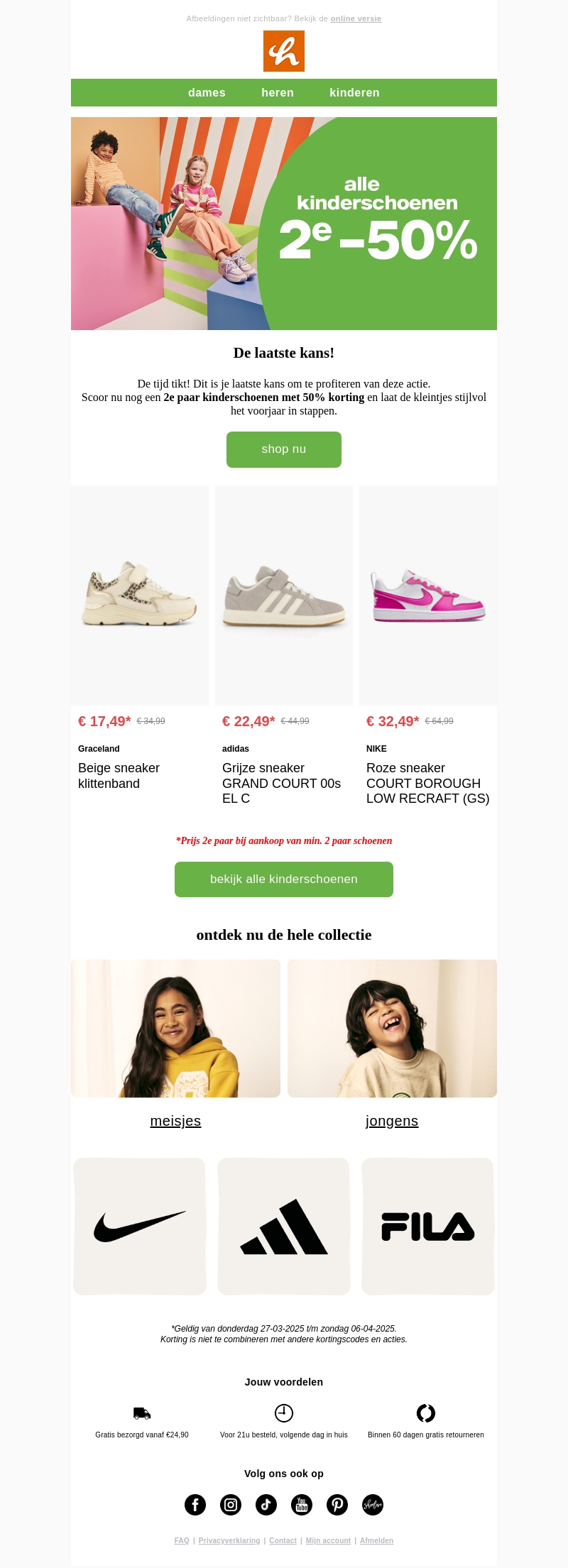The image size is (568, 1568).
Task: Click the 'alle kinderschoenen 2e -50%' banner
Action: 284,224
